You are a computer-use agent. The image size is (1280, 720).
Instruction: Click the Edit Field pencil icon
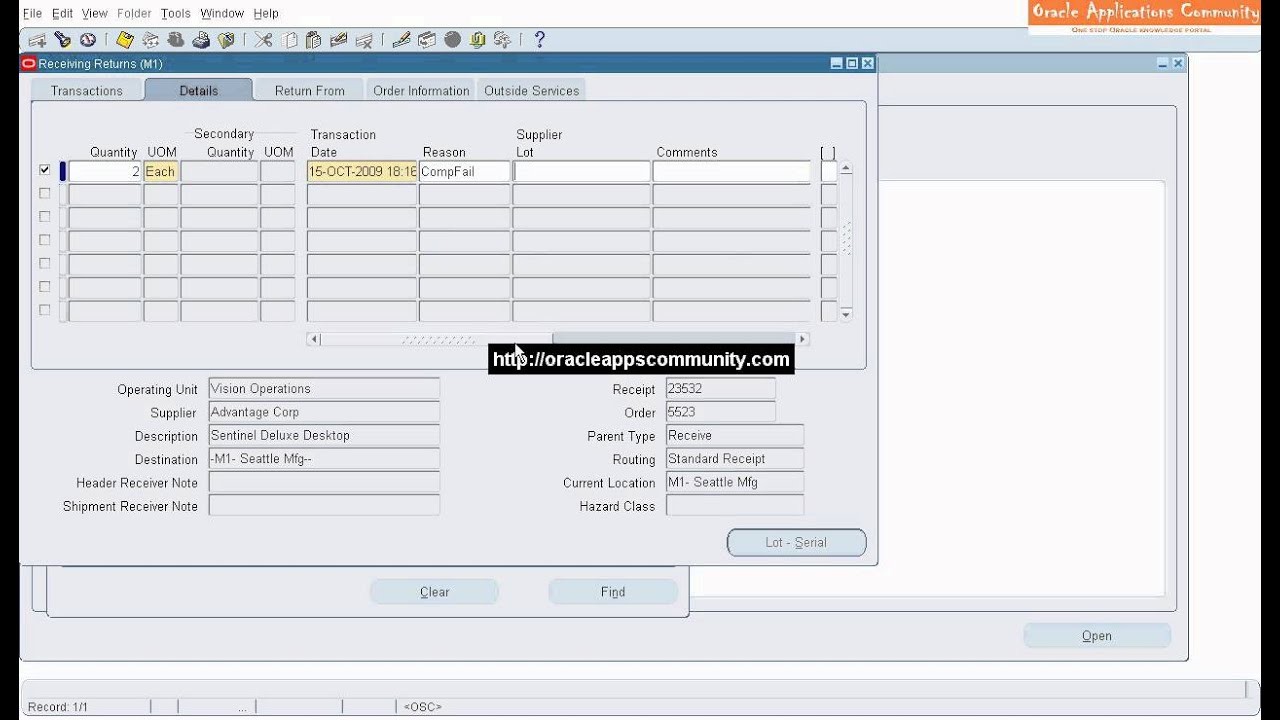pyautogui.click(x=402, y=40)
